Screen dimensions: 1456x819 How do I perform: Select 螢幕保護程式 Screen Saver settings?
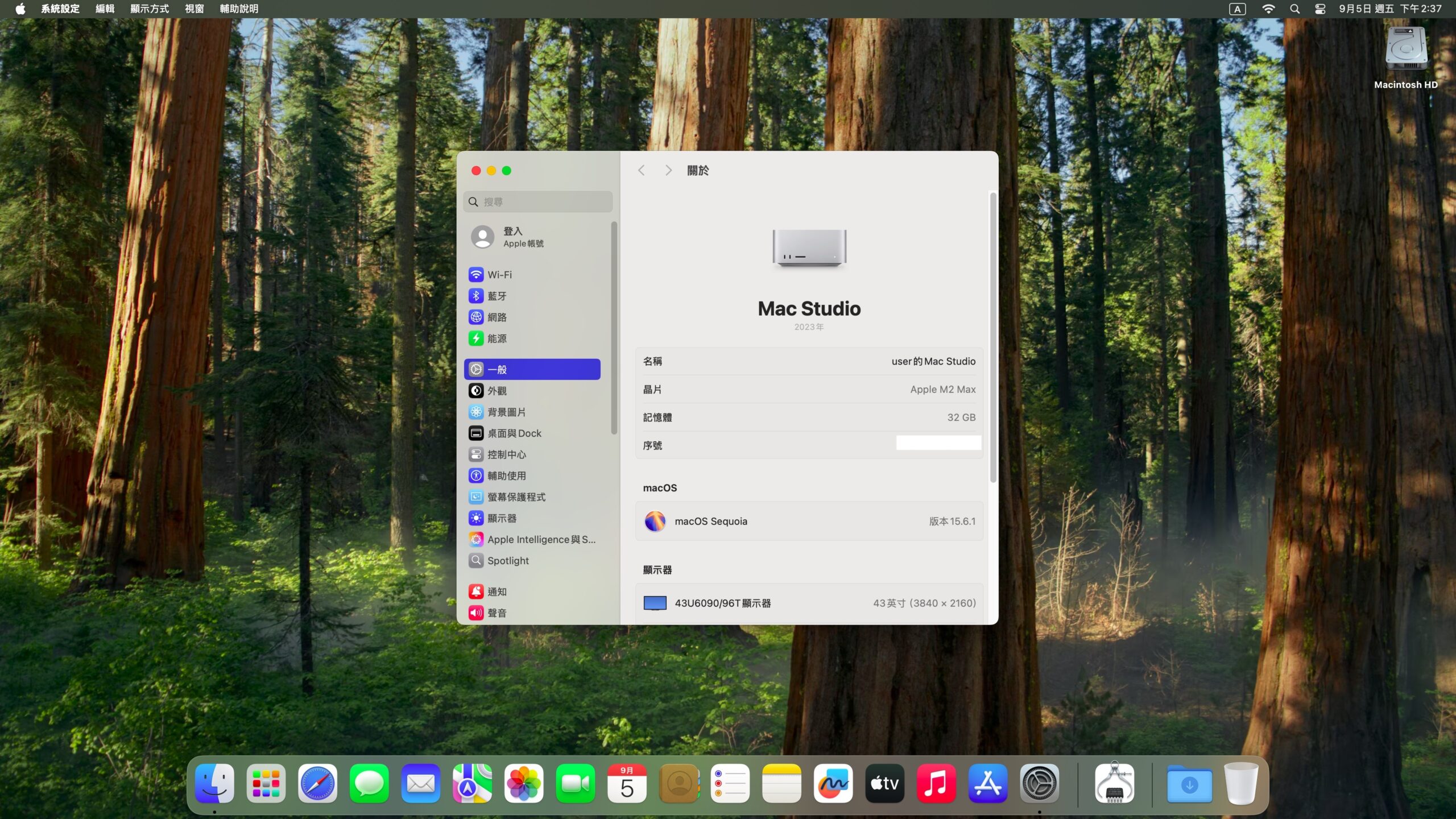[x=532, y=497]
